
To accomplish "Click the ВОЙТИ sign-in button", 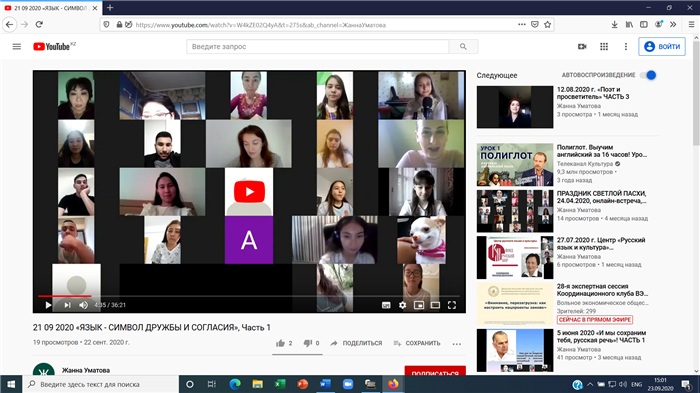I will click(x=662, y=46).
